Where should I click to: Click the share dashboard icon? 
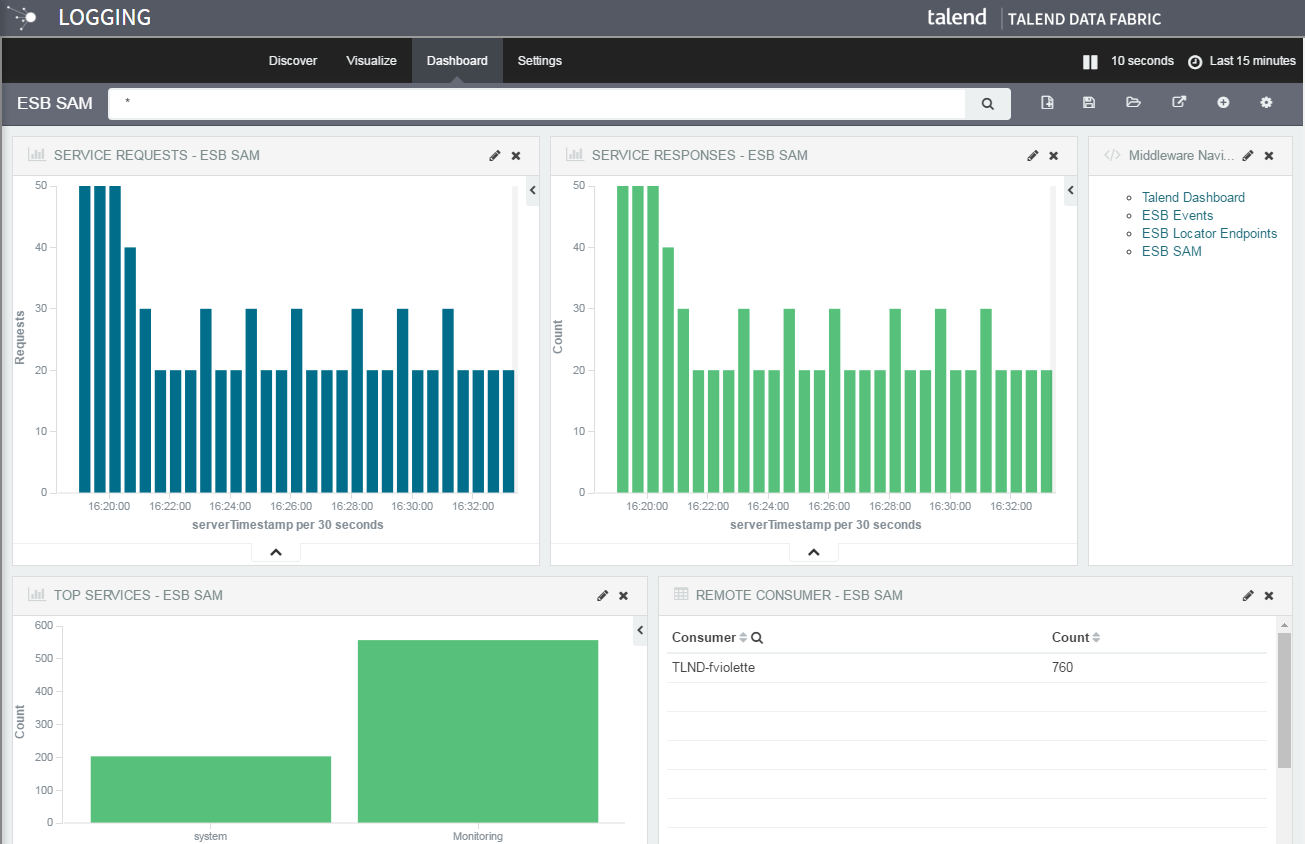pyautogui.click(x=1179, y=103)
